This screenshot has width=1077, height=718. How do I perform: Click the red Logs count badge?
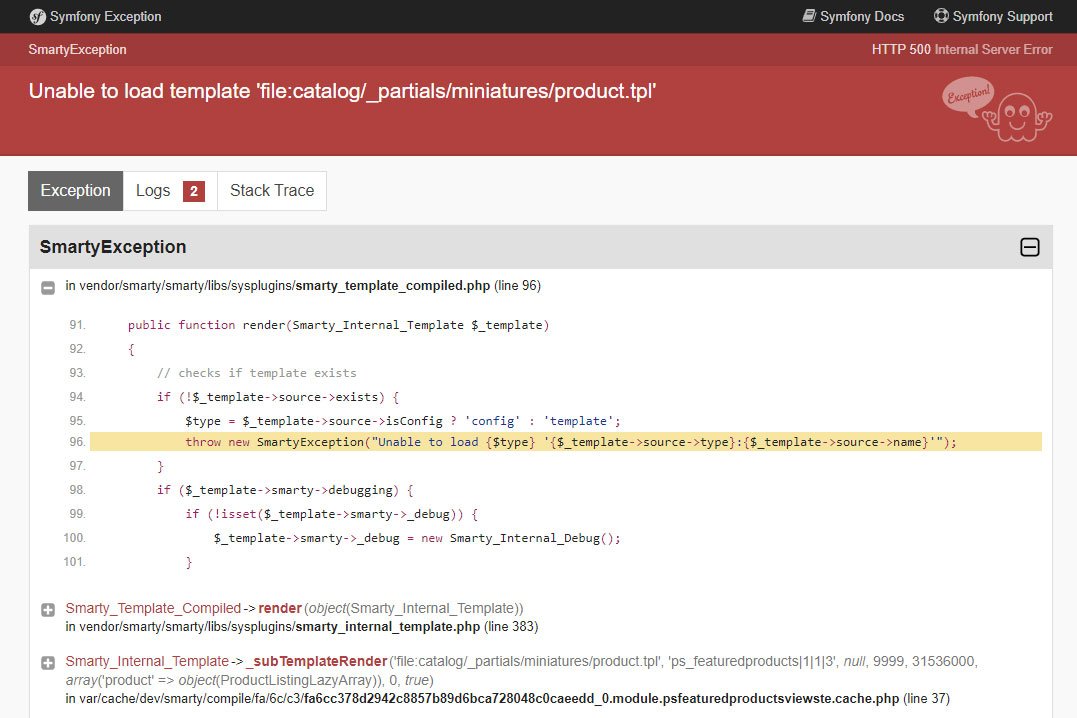(x=194, y=191)
